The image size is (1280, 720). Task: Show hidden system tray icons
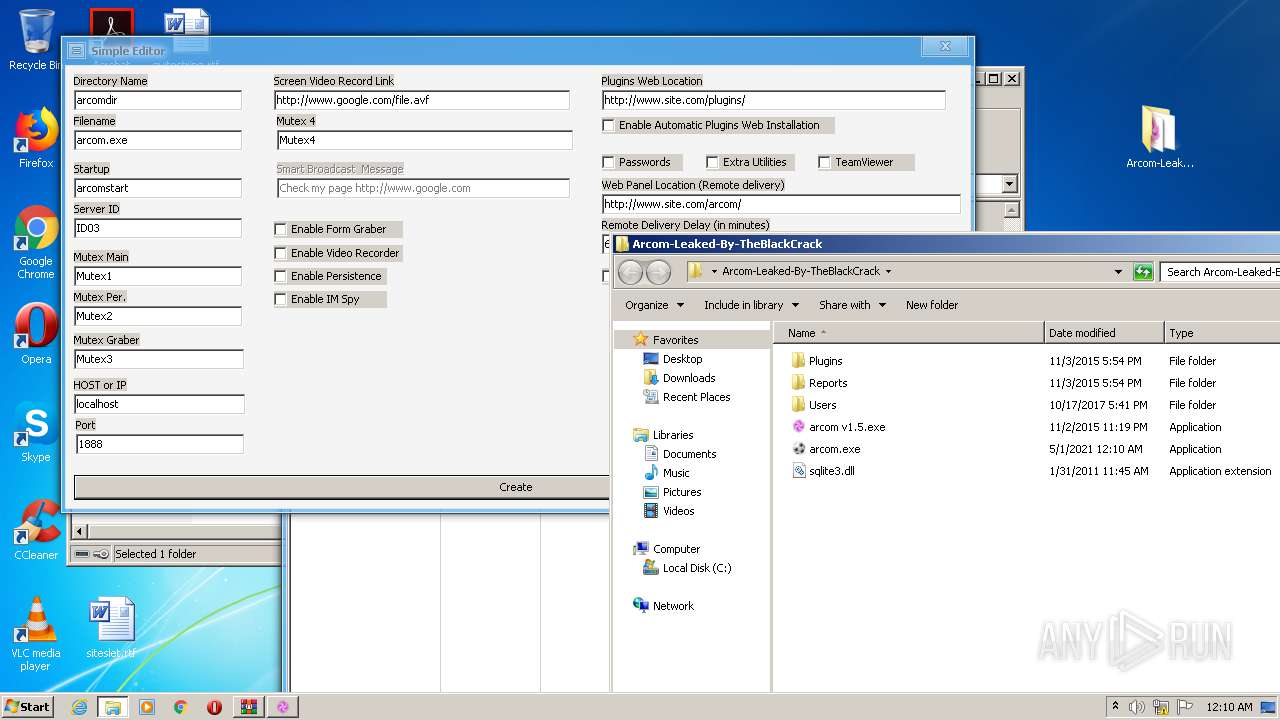coord(1115,707)
